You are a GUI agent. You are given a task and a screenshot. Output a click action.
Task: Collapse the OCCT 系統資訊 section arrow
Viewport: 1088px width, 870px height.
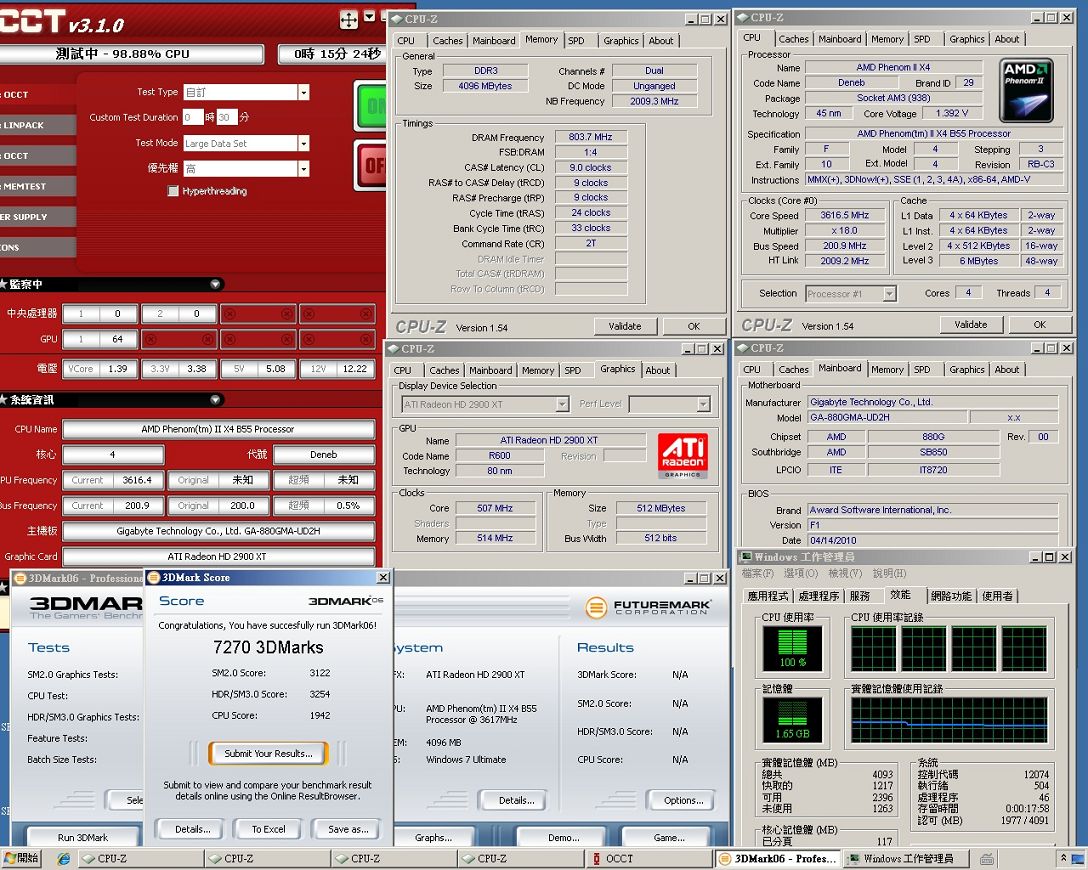[x=215, y=400]
